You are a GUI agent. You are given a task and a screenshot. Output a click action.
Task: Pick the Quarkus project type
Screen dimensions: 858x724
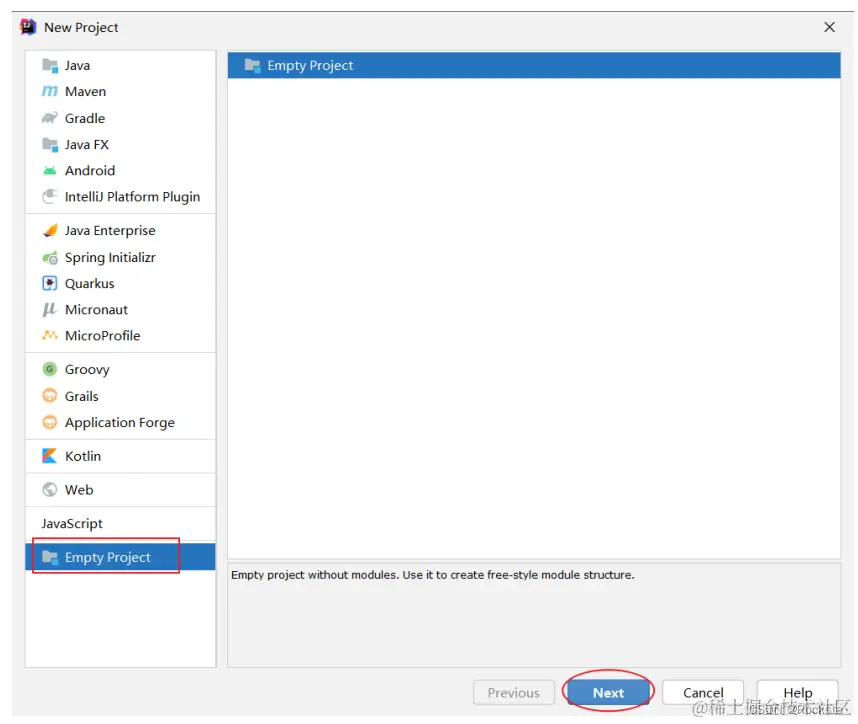[120, 283]
